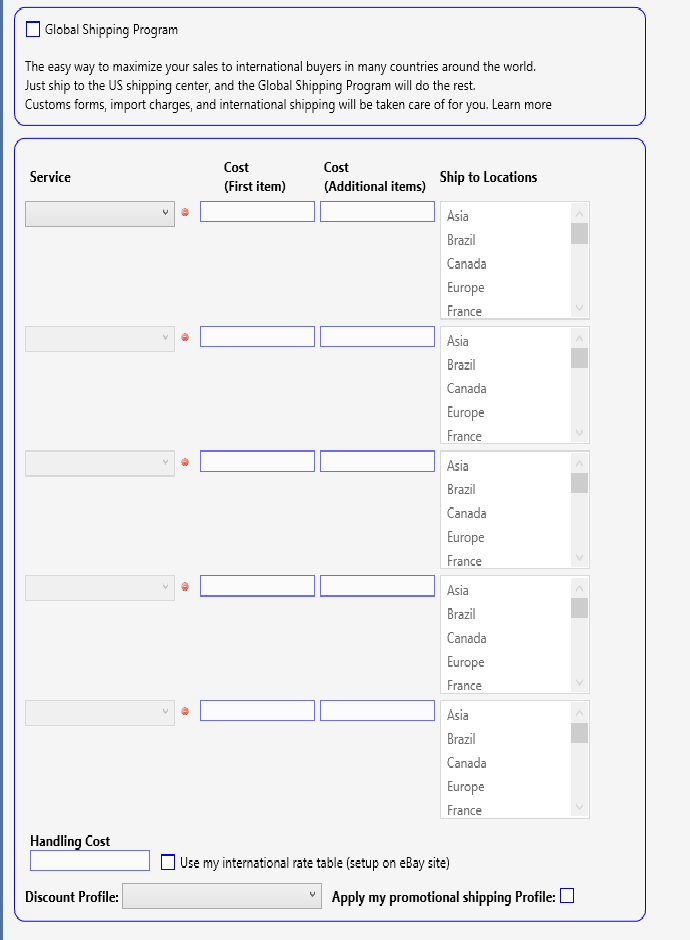This screenshot has height=940, width=690.
Task: Click red remove icon on fifth service row
Action: [185, 712]
